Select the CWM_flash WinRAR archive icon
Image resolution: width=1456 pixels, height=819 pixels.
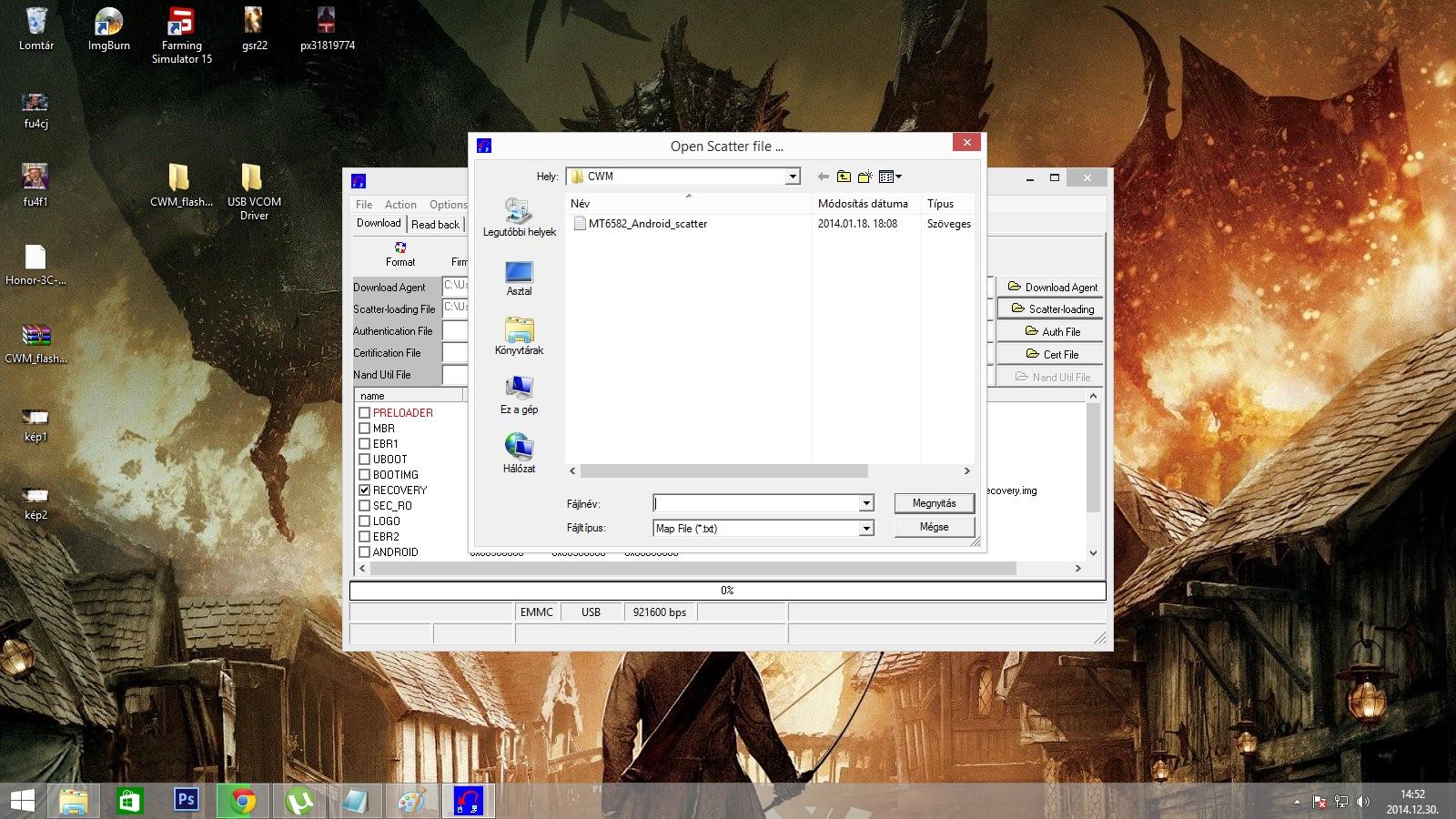[35, 343]
